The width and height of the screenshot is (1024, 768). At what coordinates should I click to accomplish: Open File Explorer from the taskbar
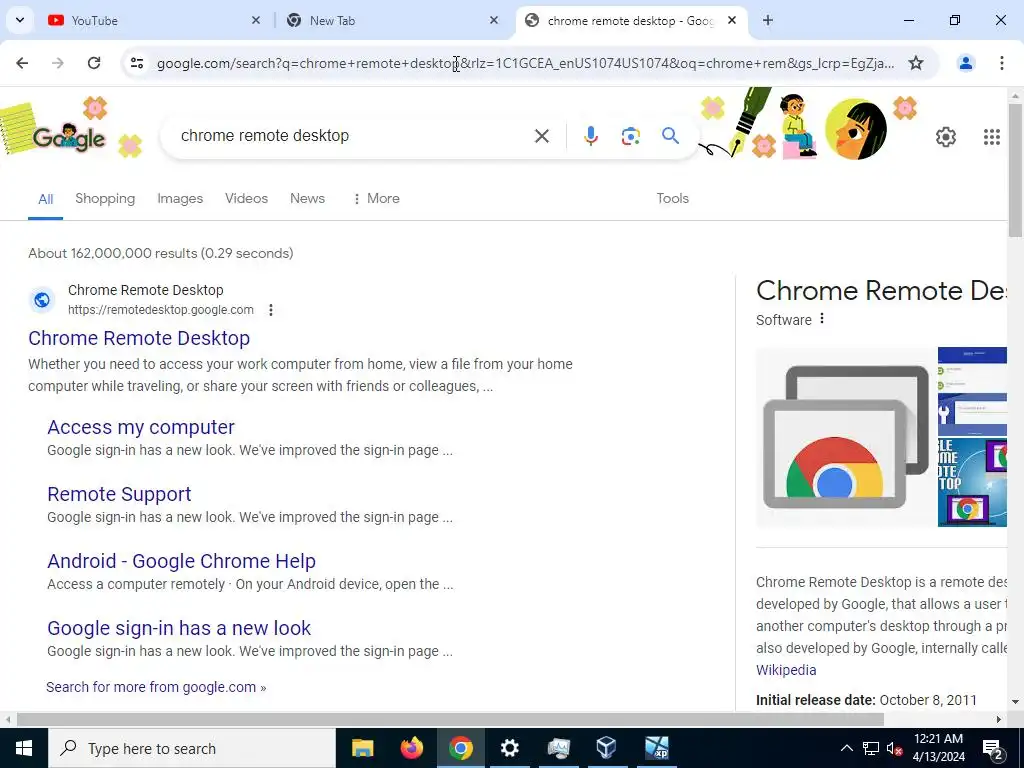(x=362, y=748)
